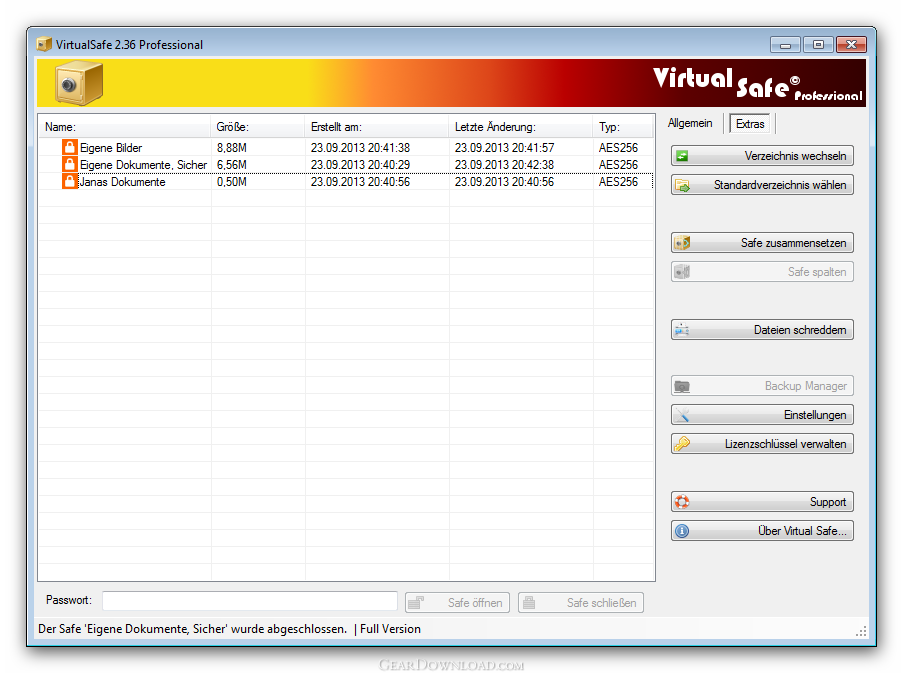Sort by Erstellt am column header
The image size is (903, 673).
tap(376, 127)
